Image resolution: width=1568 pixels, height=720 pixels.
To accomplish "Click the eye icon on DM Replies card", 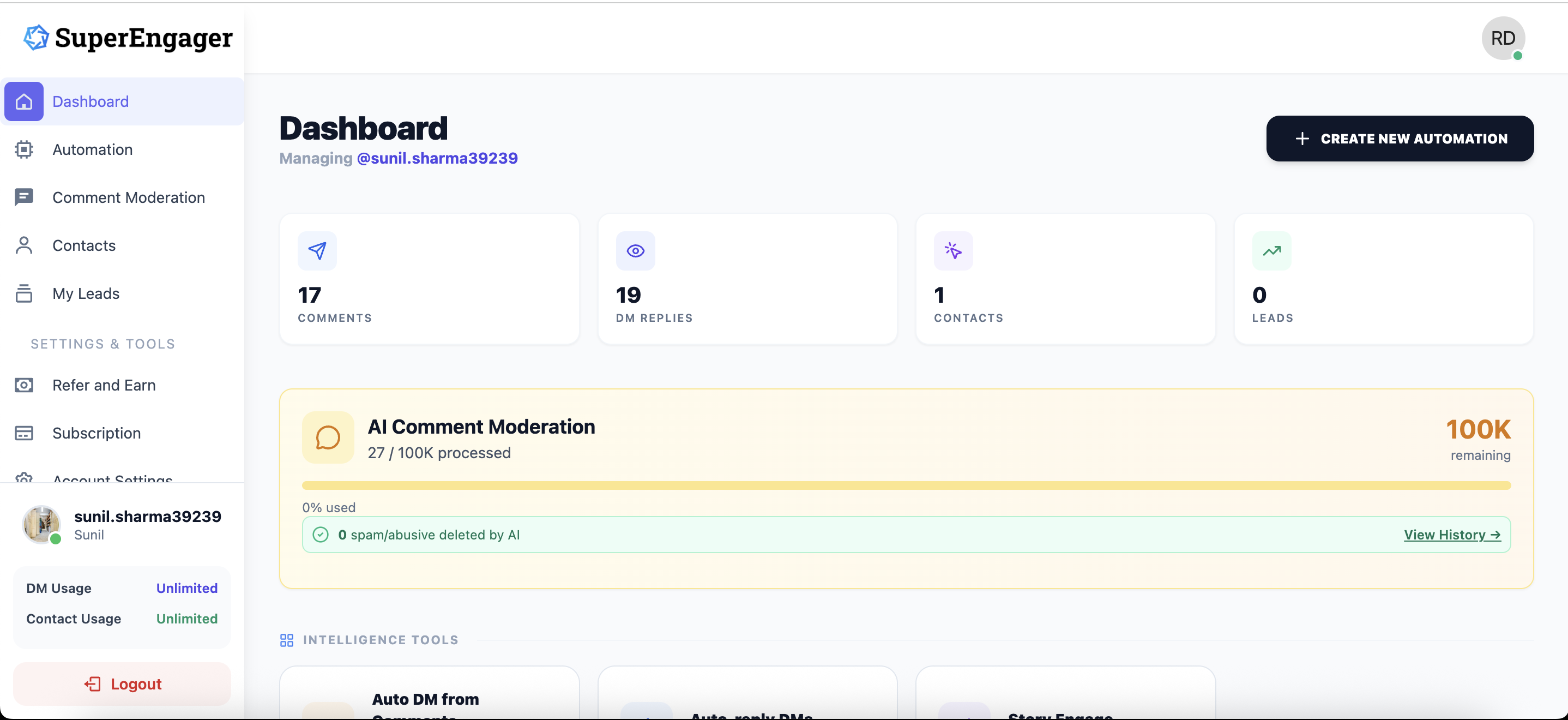I will pyautogui.click(x=636, y=251).
